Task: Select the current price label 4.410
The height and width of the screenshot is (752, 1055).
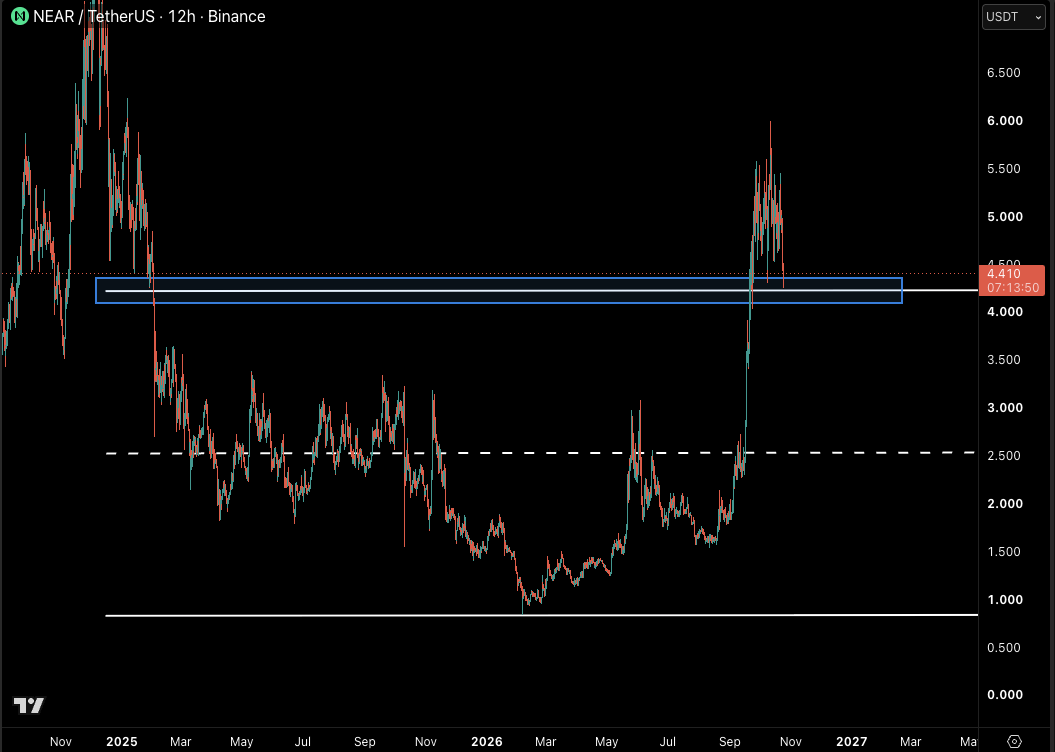Action: pos(1005,274)
